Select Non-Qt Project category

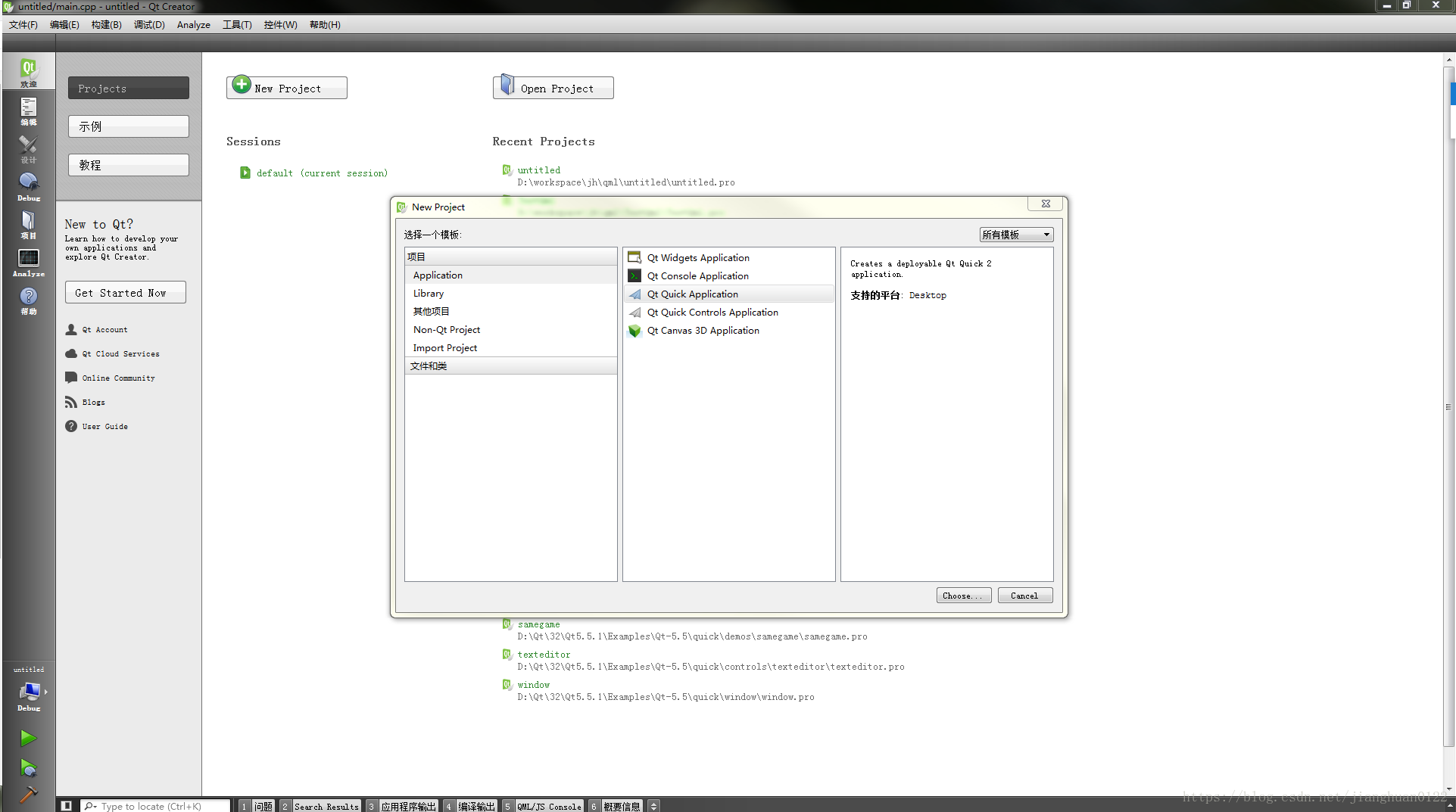point(511,329)
